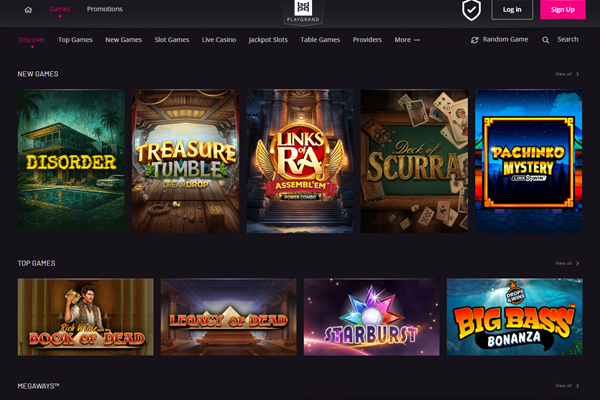Viewport: 600px width, 400px height.
Task: Click the NEW GAMES heading
Action: pos(38,74)
